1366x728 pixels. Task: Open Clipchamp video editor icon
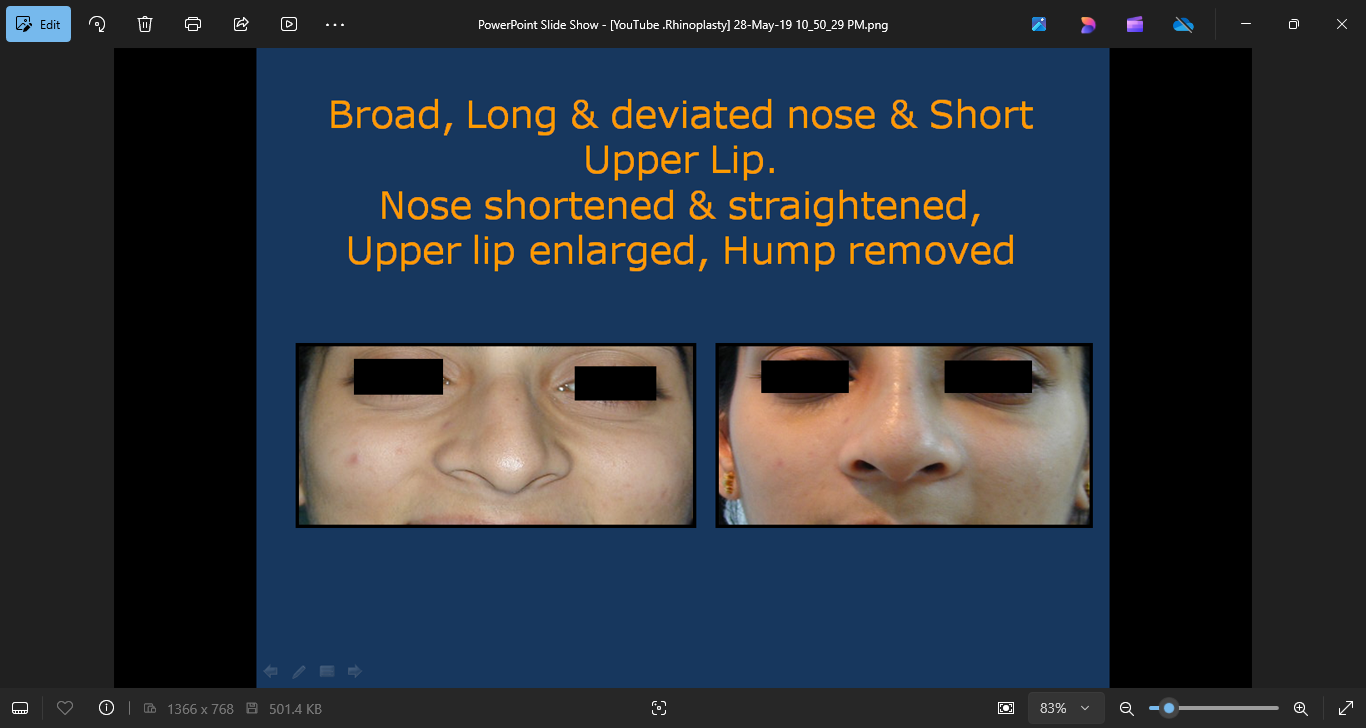click(x=1135, y=24)
